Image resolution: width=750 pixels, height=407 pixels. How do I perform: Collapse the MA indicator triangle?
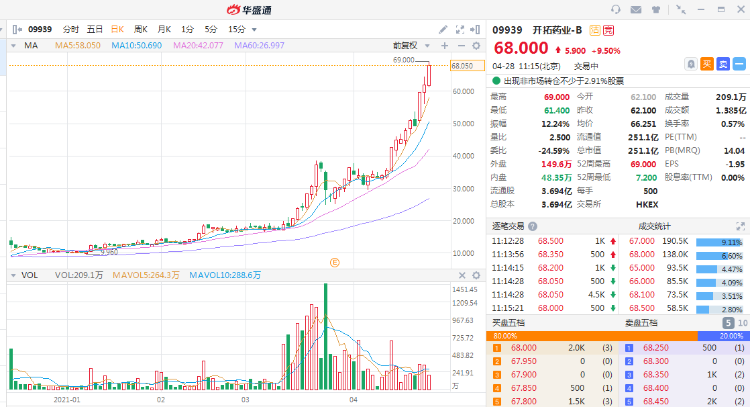pos(13,45)
